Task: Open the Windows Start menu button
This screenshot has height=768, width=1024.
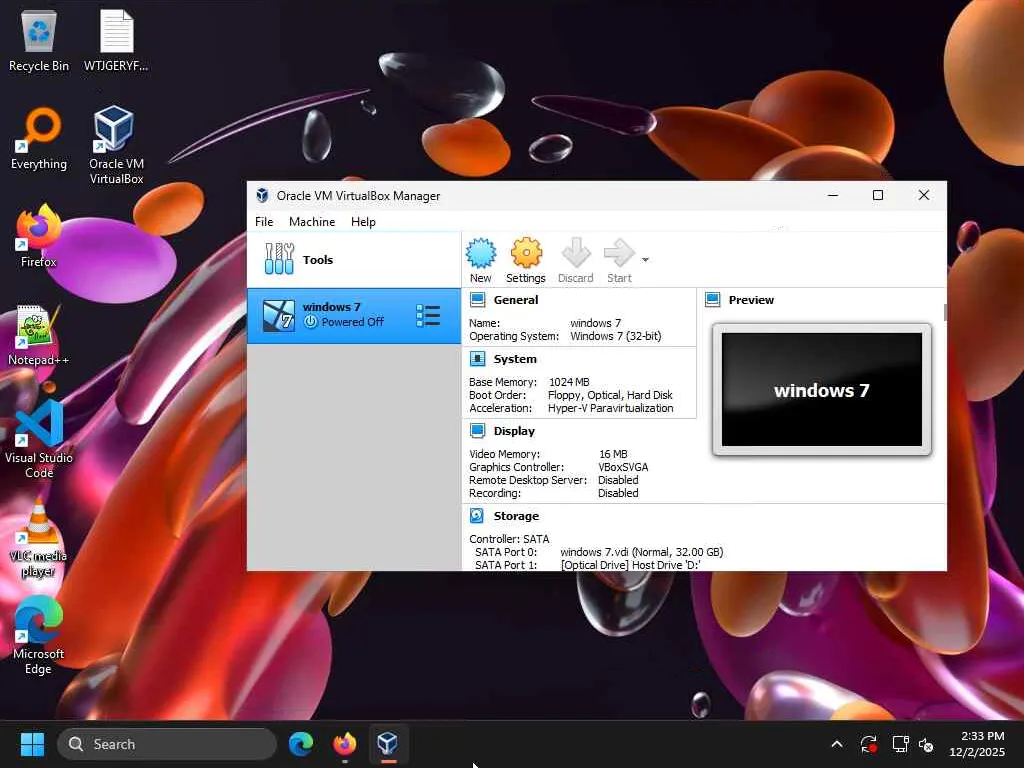Action: (x=32, y=744)
